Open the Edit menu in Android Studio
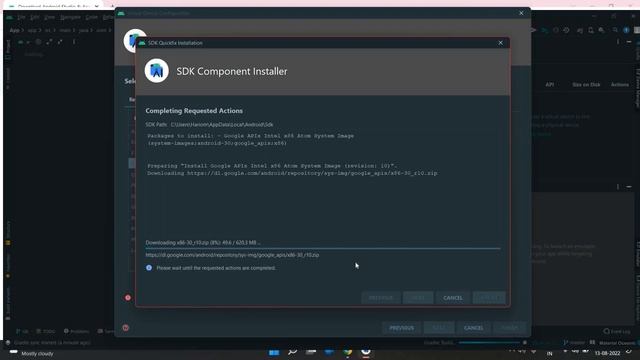Viewport: 640px width, 360px height. point(35,18)
